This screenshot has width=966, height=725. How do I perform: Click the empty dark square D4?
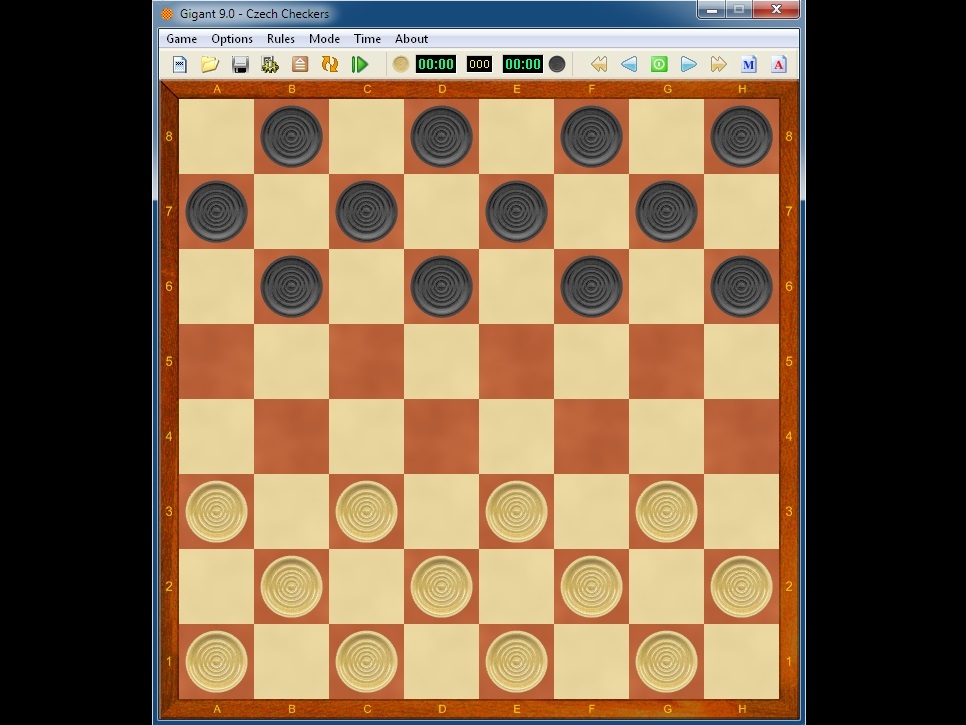pyautogui.click(x=441, y=436)
